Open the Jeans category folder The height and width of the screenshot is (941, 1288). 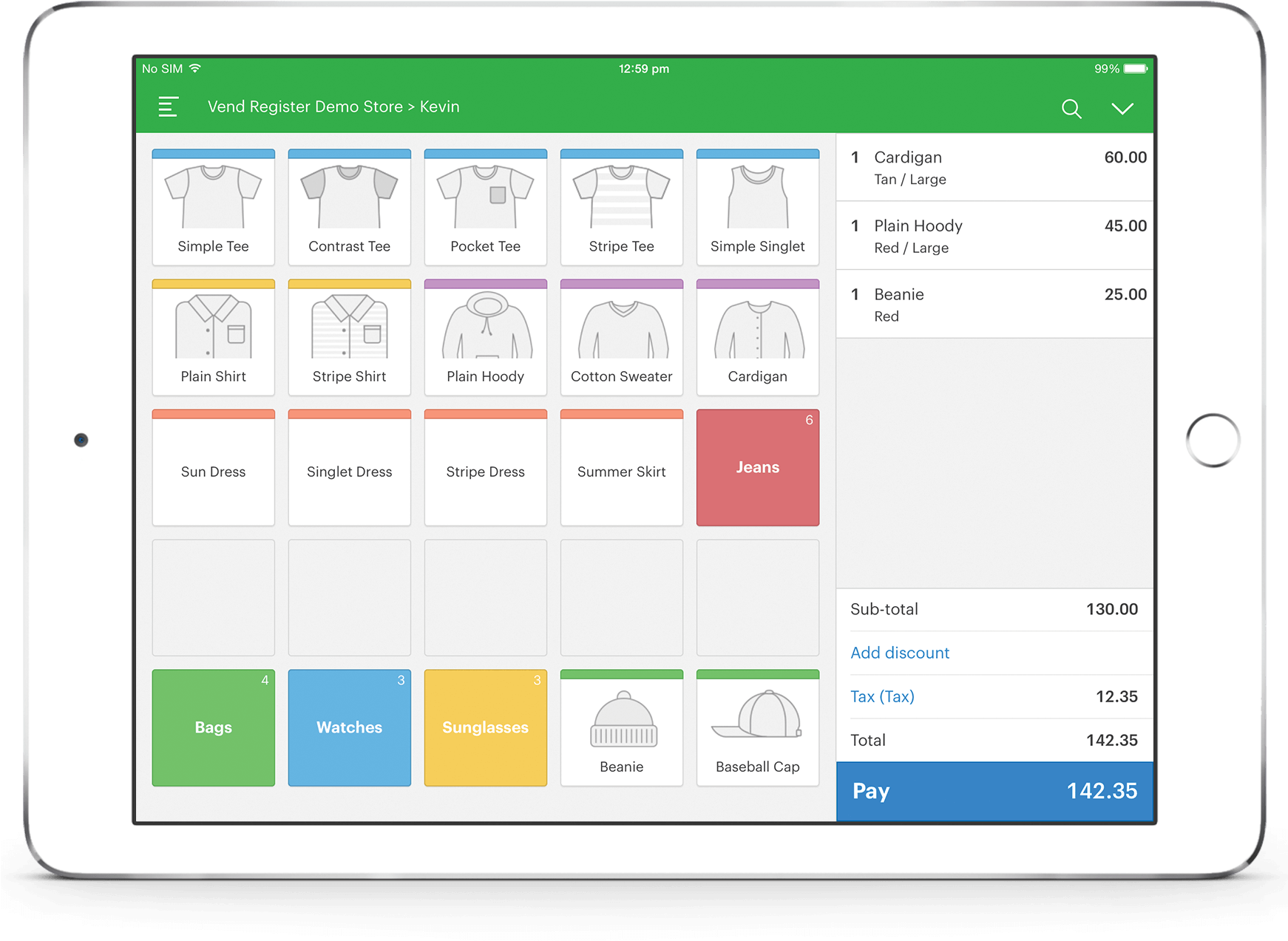coord(757,468)
